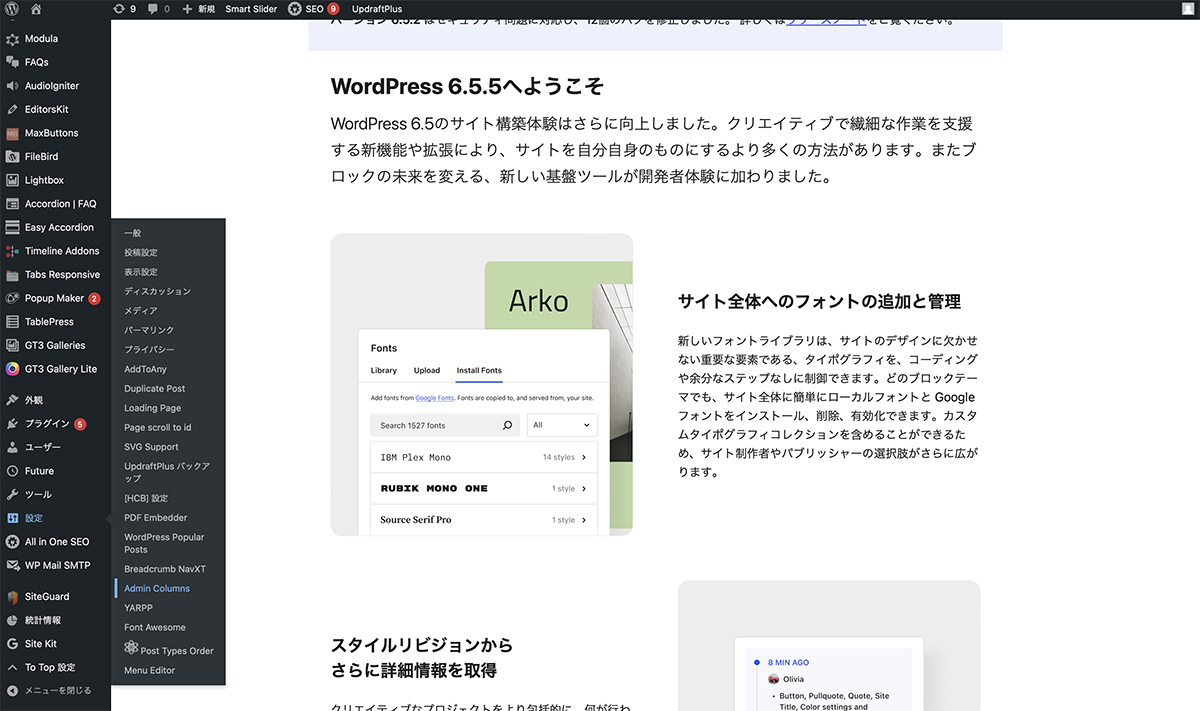The height and width of the screenshot is (711, 1200).
Task: Click the 新規 button in admin bar
Action: 198,9
